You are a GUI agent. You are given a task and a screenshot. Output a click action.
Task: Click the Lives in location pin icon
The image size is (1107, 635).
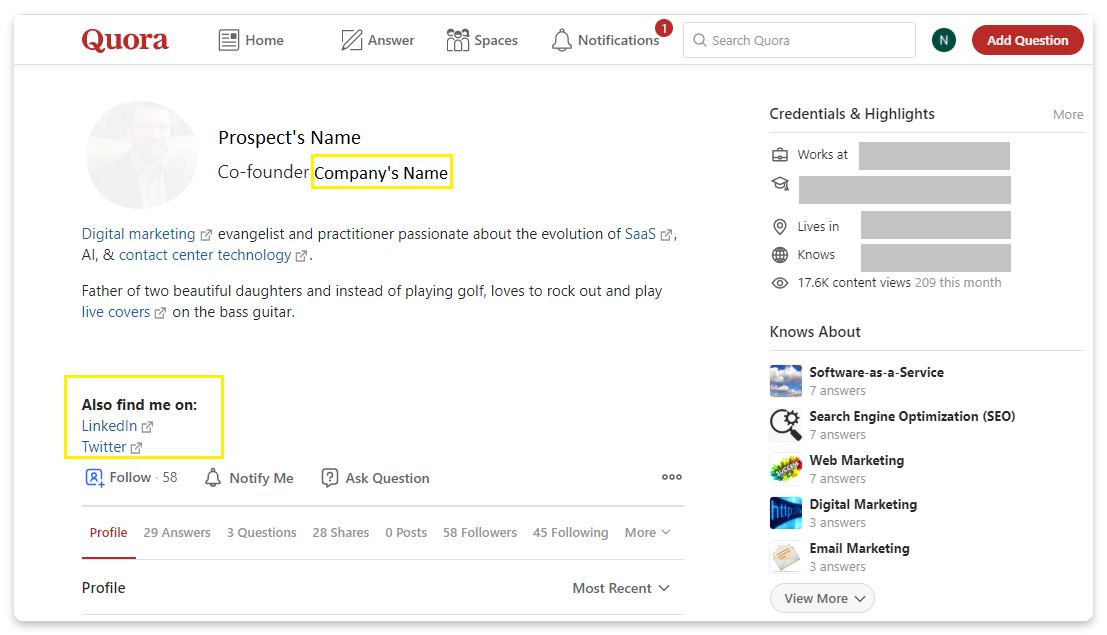coord(779,227)
